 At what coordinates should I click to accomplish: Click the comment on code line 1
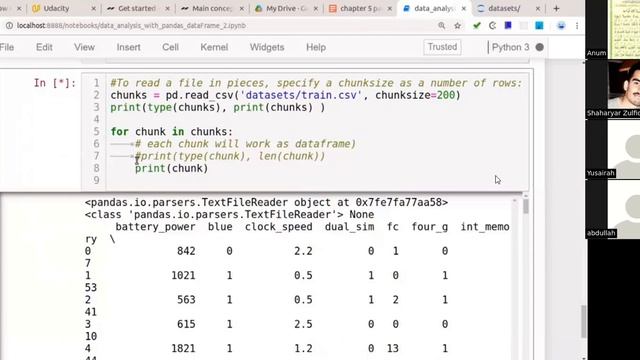316,83
